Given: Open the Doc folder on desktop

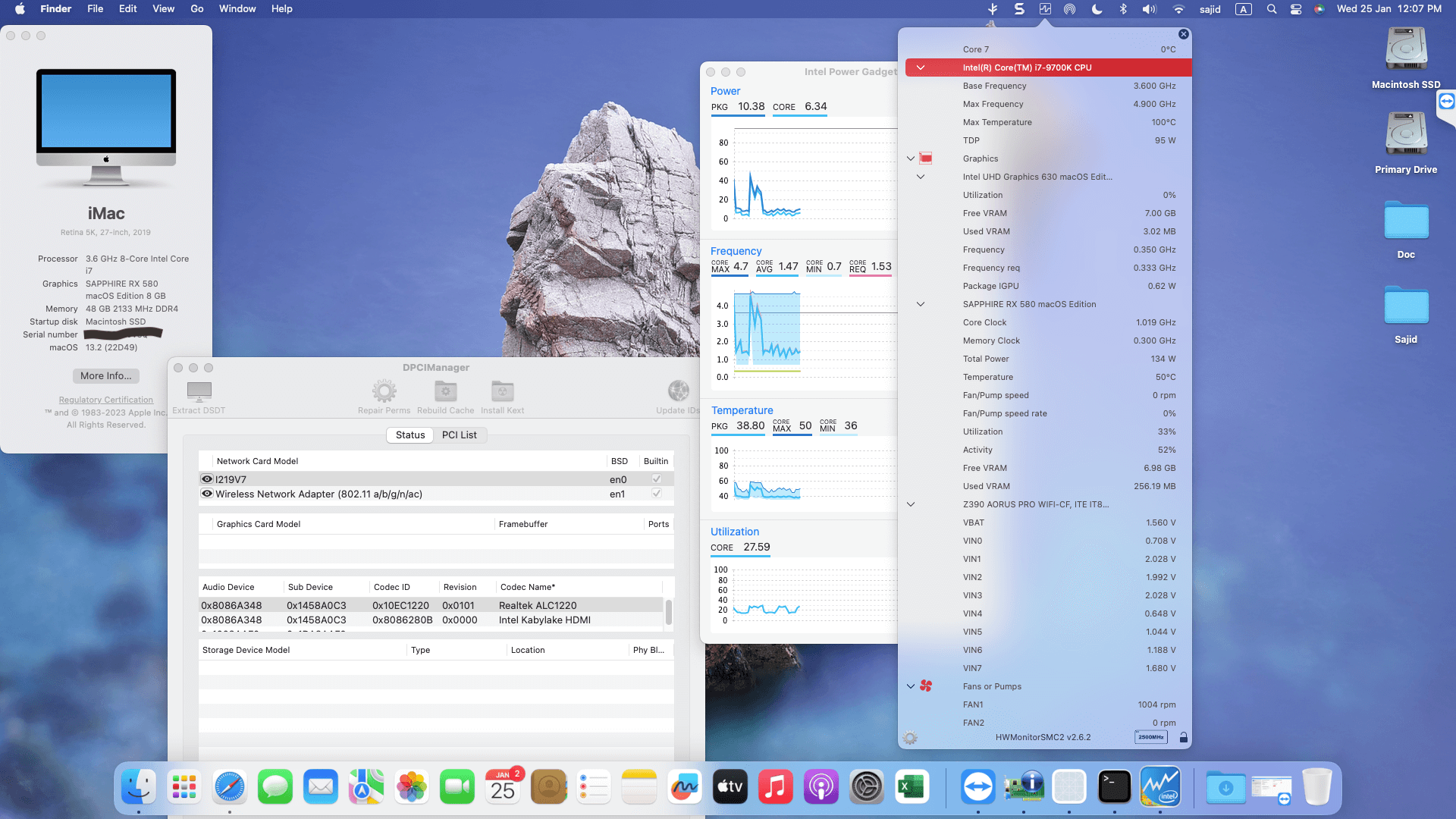Looking at the screenshot, I should tap(1406, 221).
